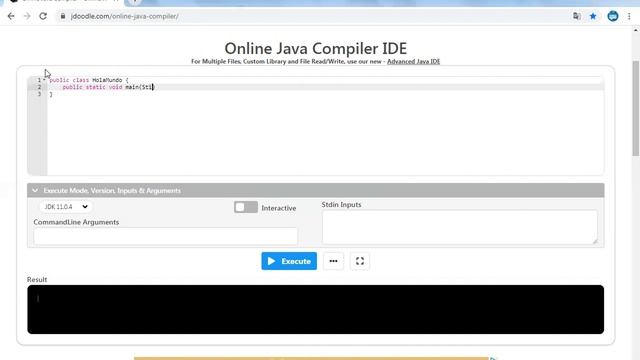Open the Advanced Java IDE link
Screen dimensions: 640x360
click(413, 62)
